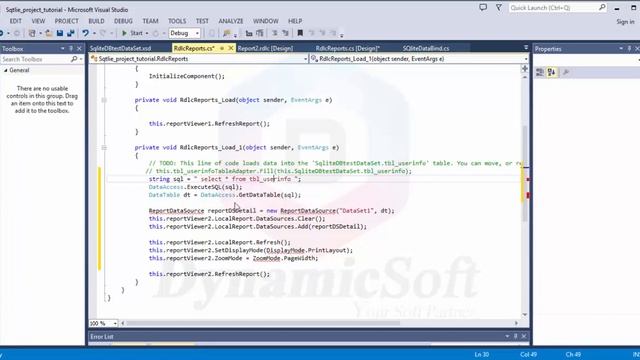Open the VIEW menu
Image resolution: width=640 pixels, height=360 pixels.
tap(38, 21)
